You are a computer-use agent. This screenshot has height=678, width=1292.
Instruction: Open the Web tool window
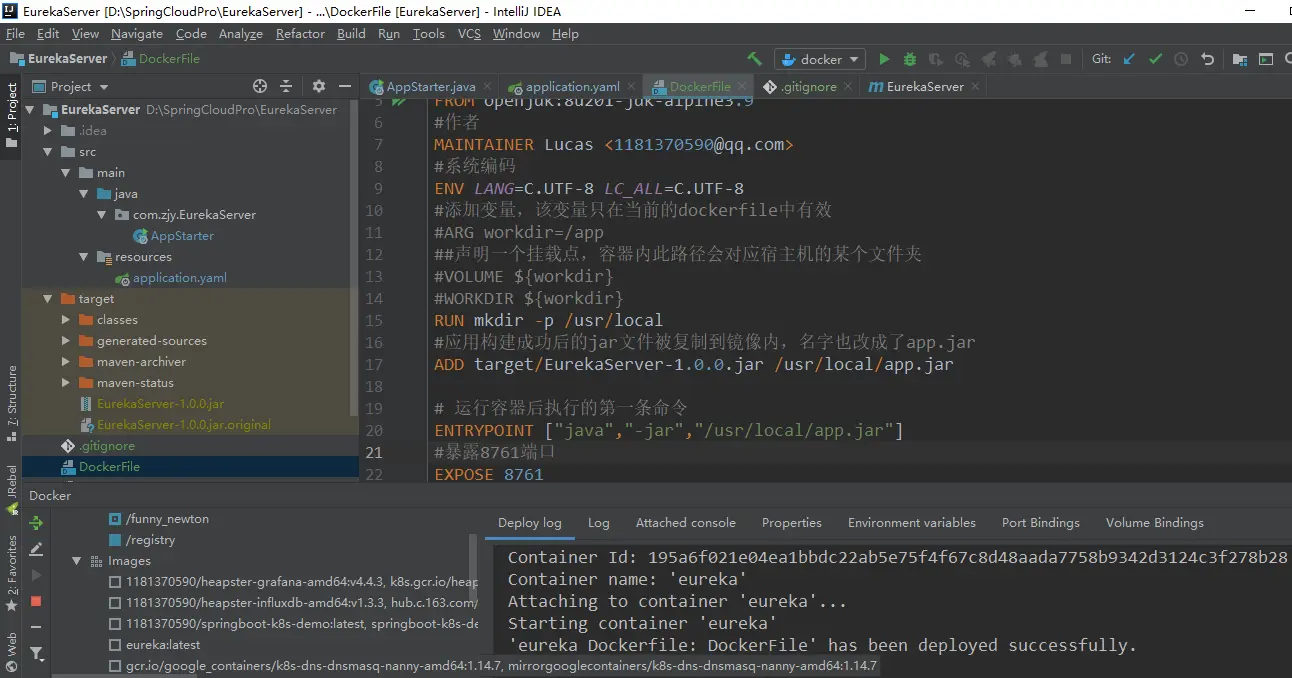(x=12, y=650)
